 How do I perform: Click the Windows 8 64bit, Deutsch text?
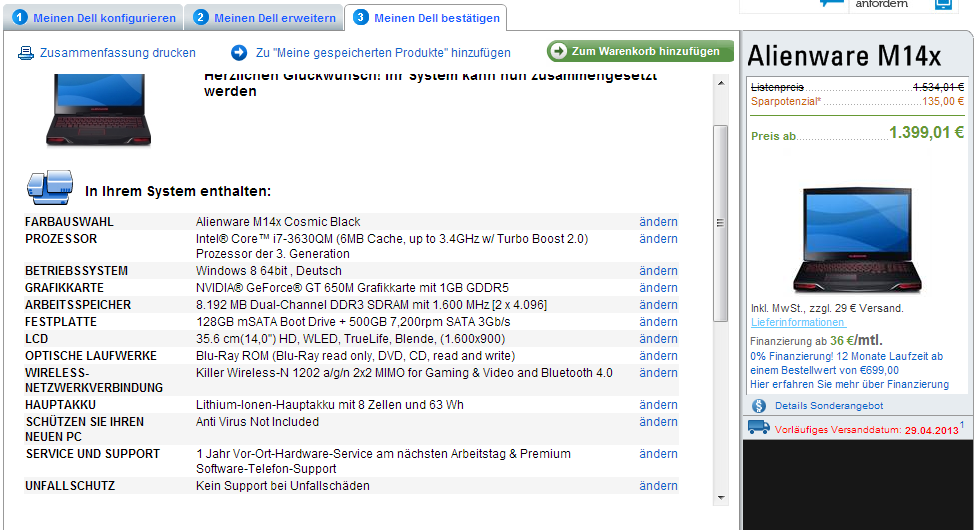[x=268, y=271]
